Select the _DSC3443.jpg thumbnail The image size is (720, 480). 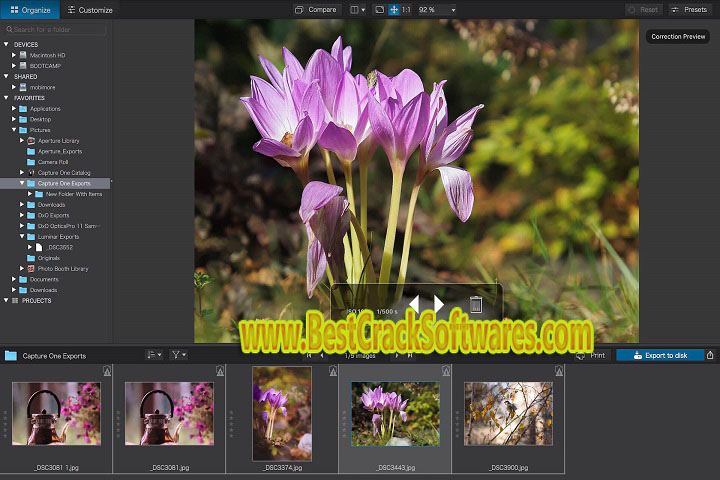click(x=395, y=413)
